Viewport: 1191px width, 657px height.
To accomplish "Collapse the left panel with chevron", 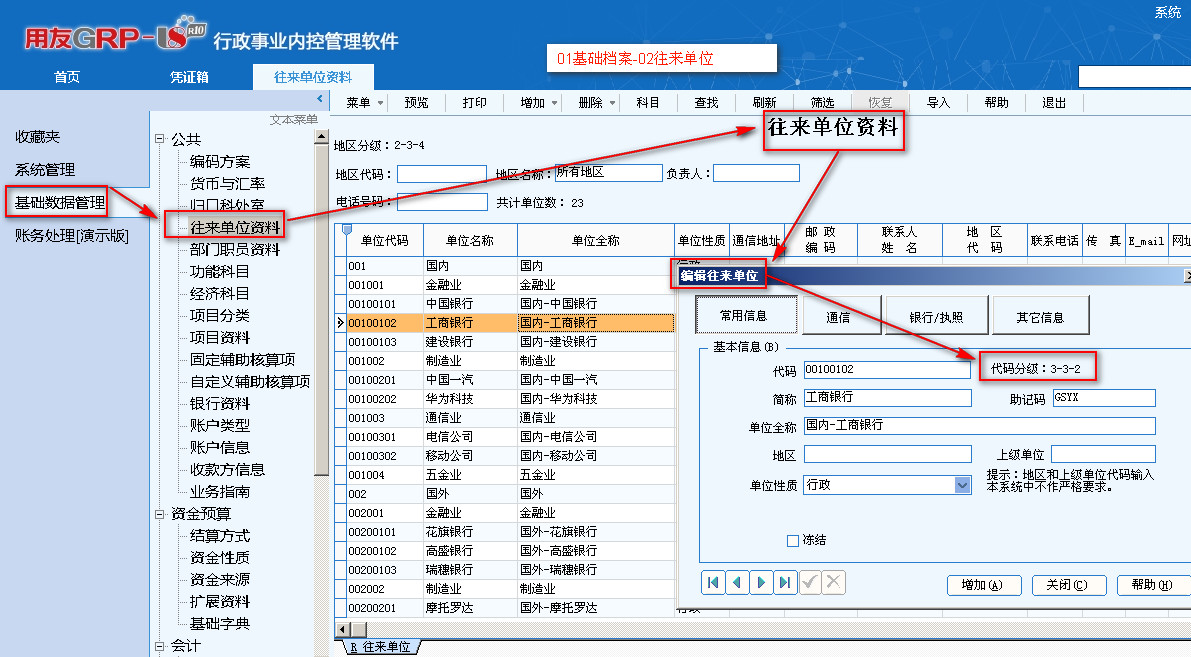I will pyautogui.click(x=319, y=99).
